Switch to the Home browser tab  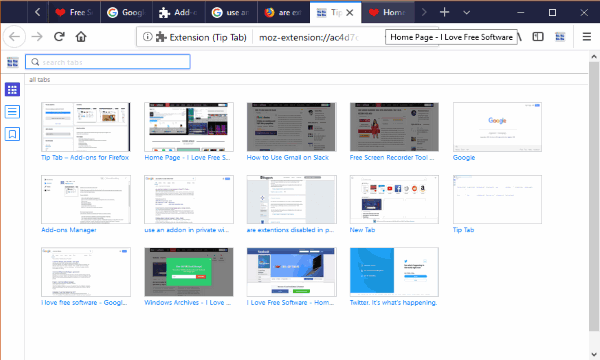point(388,12)
